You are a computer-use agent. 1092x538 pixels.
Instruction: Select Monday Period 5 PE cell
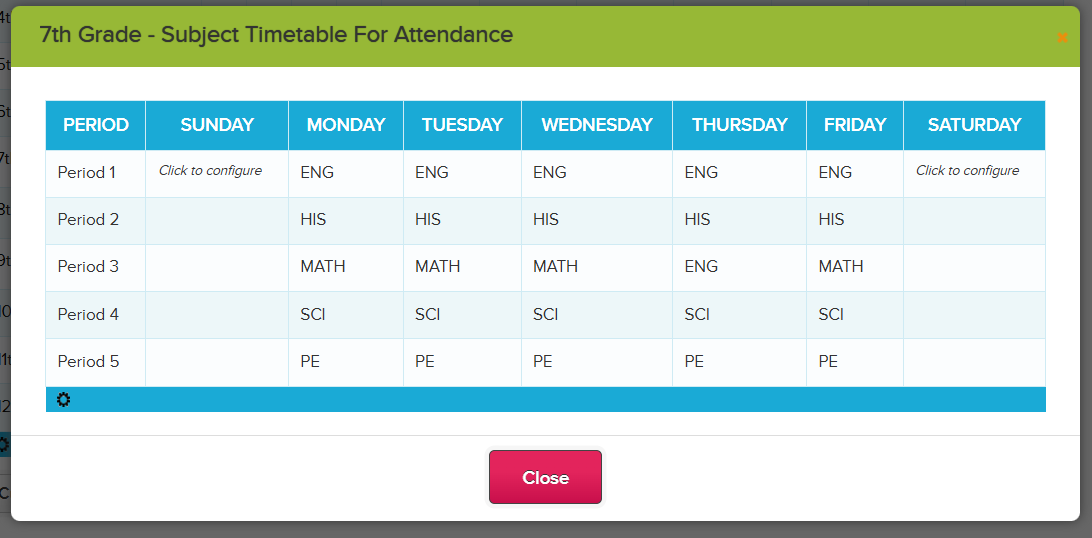point(345,362)
